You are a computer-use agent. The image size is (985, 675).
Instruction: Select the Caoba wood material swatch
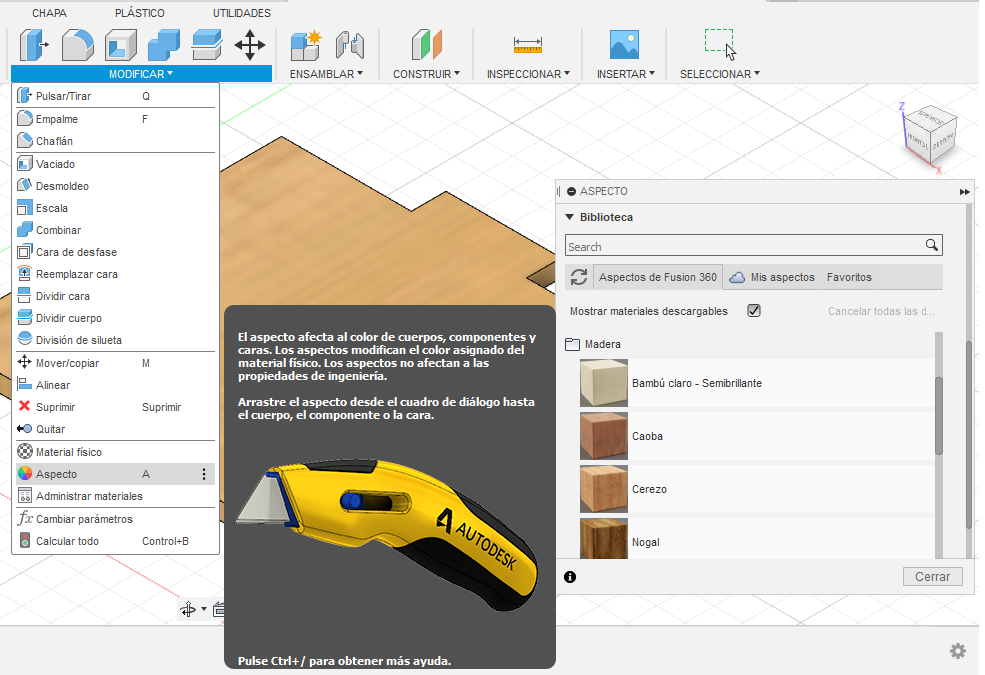point(604,436)
